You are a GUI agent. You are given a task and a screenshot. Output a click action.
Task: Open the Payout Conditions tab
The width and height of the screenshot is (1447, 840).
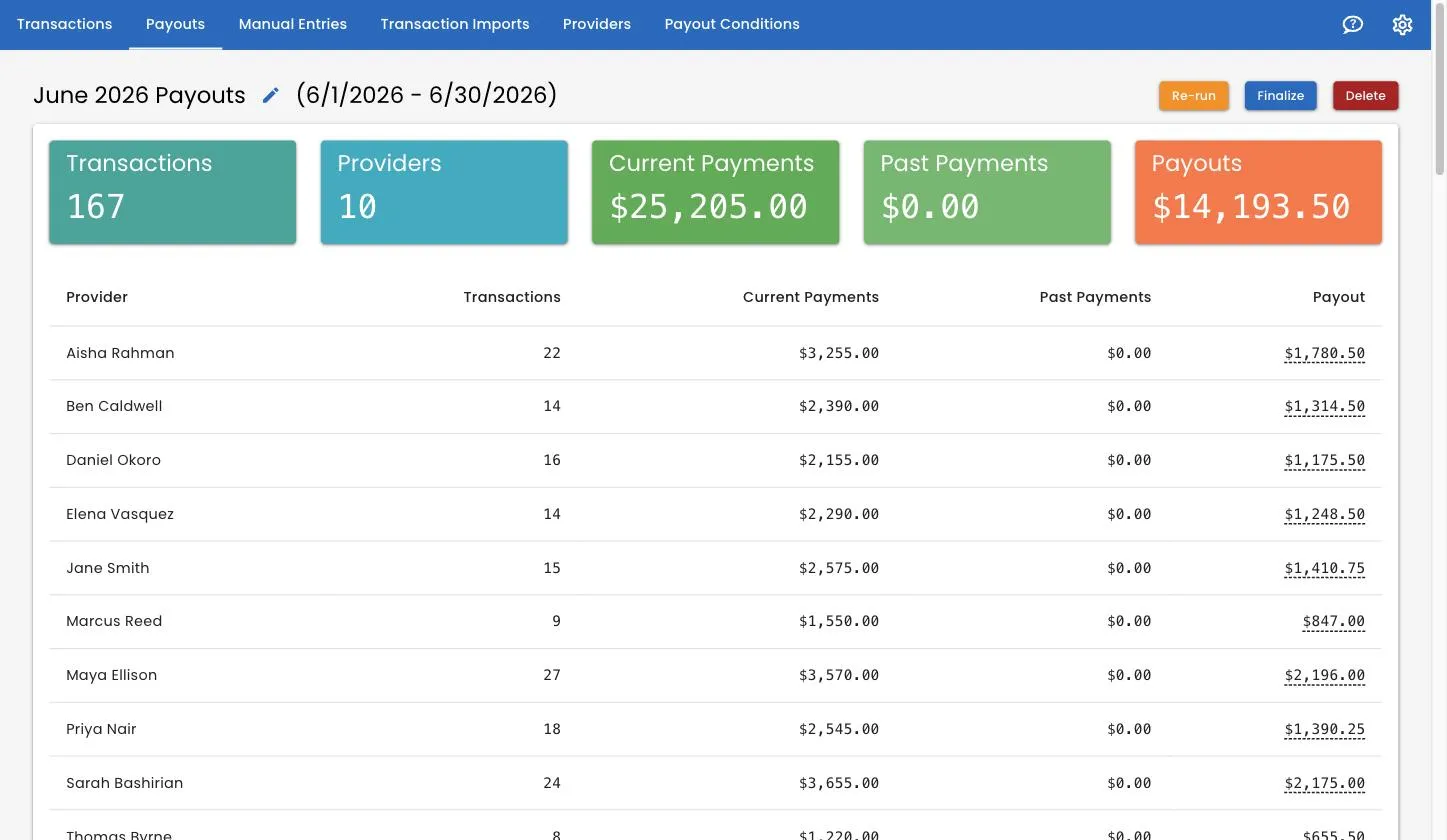732,24
